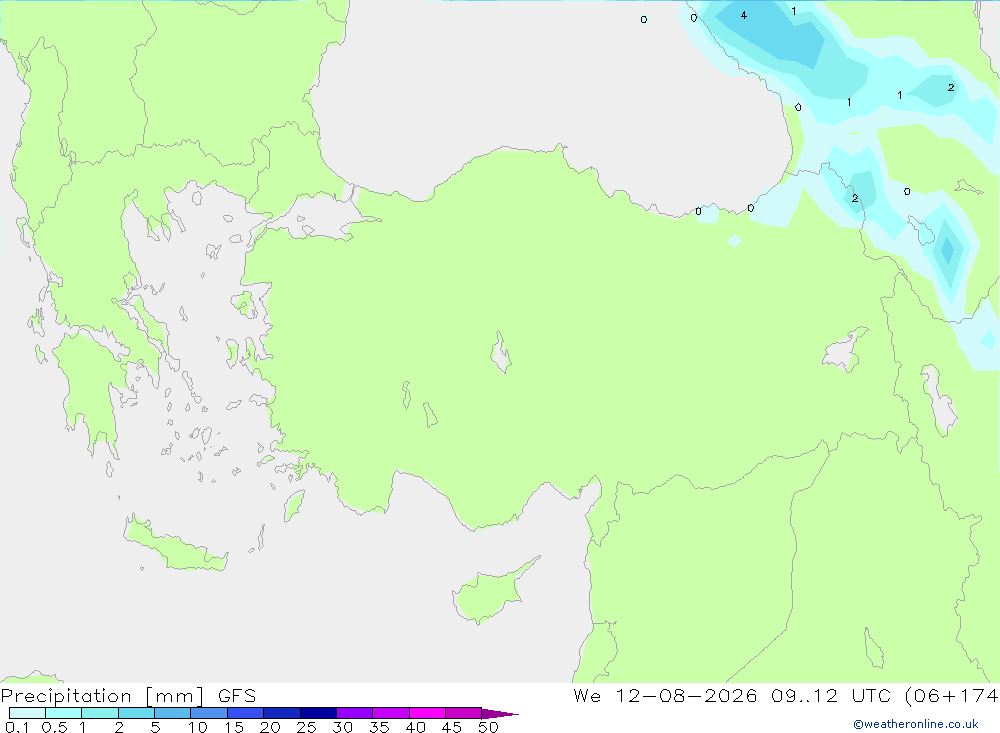Click the 0.1–0.5 mm lightest cyan legend swatch
This screenshot has height=733, width=1000.
27,713
